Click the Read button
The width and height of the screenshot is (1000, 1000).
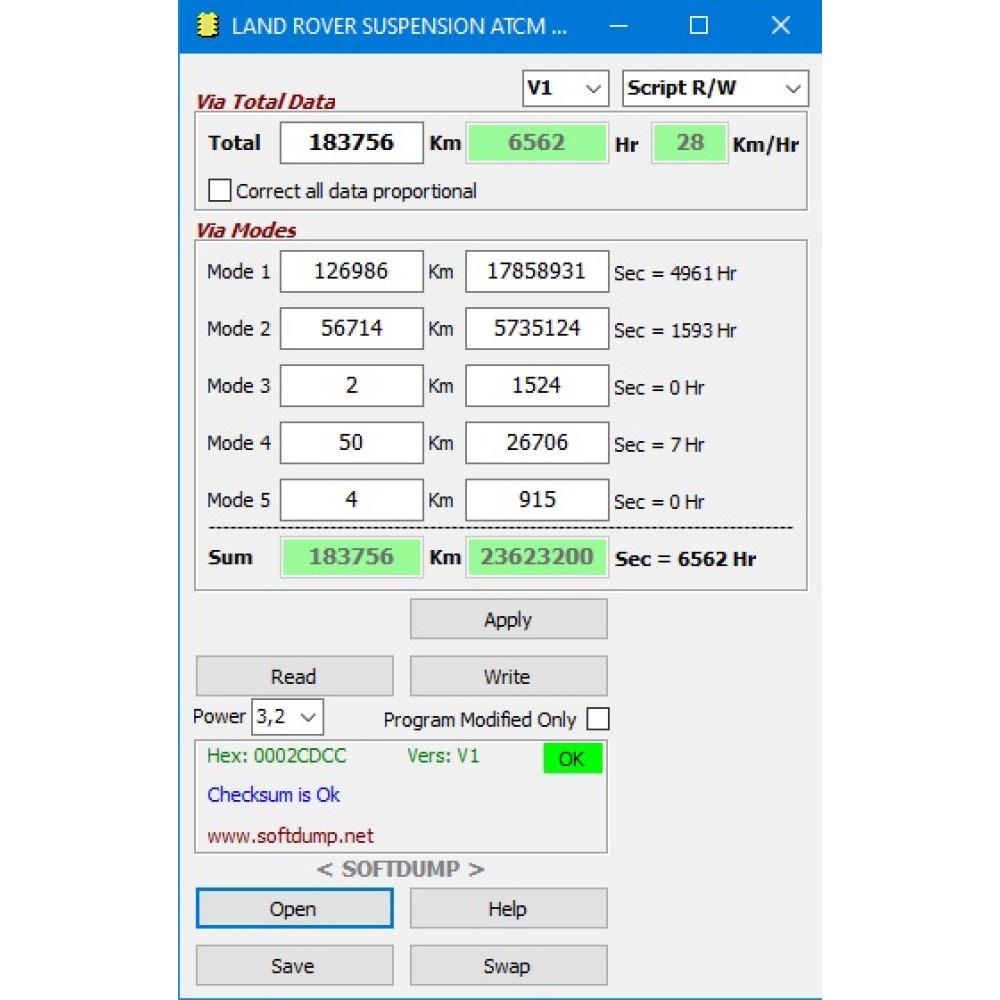pos(294,676)
